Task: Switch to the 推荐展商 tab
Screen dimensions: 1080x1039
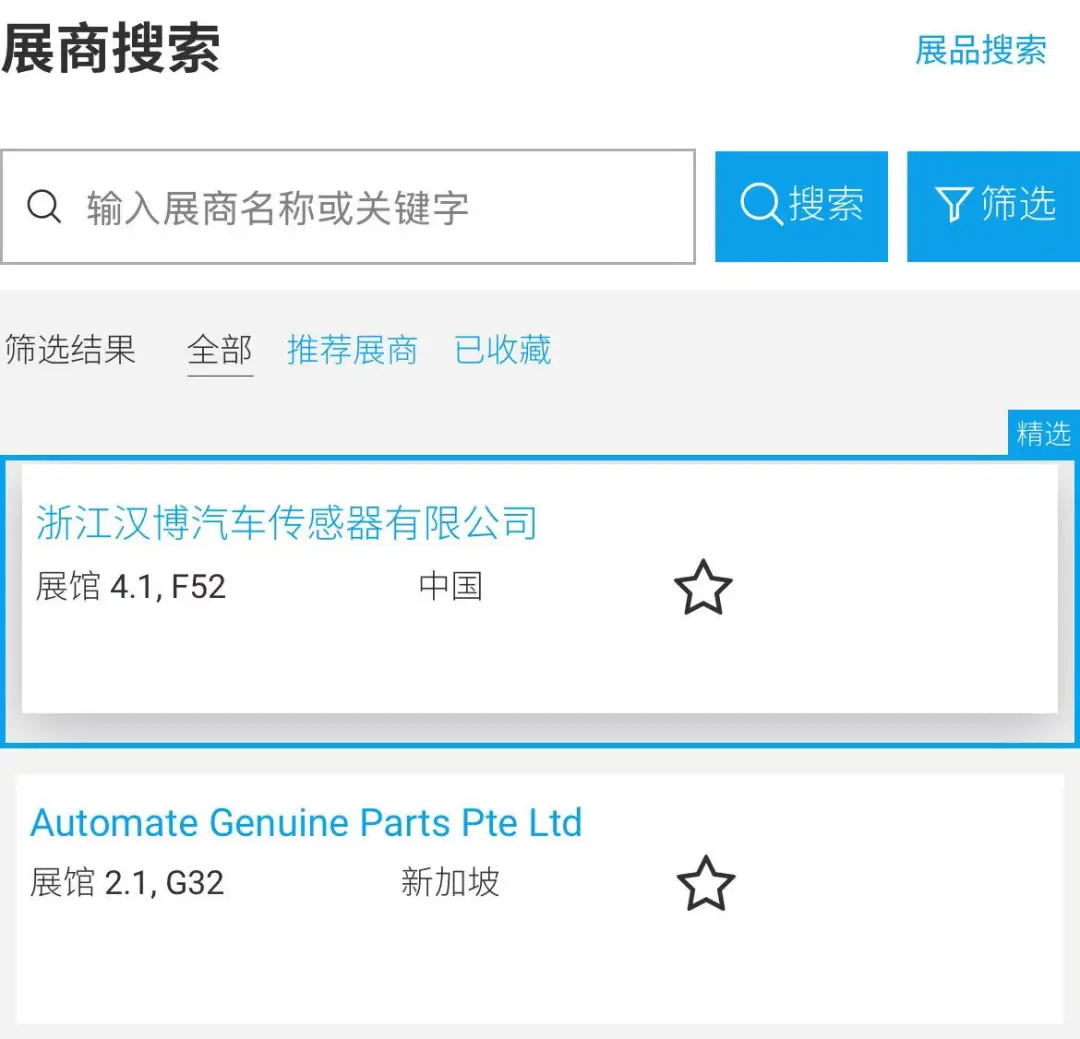Action: pos(352,350)
